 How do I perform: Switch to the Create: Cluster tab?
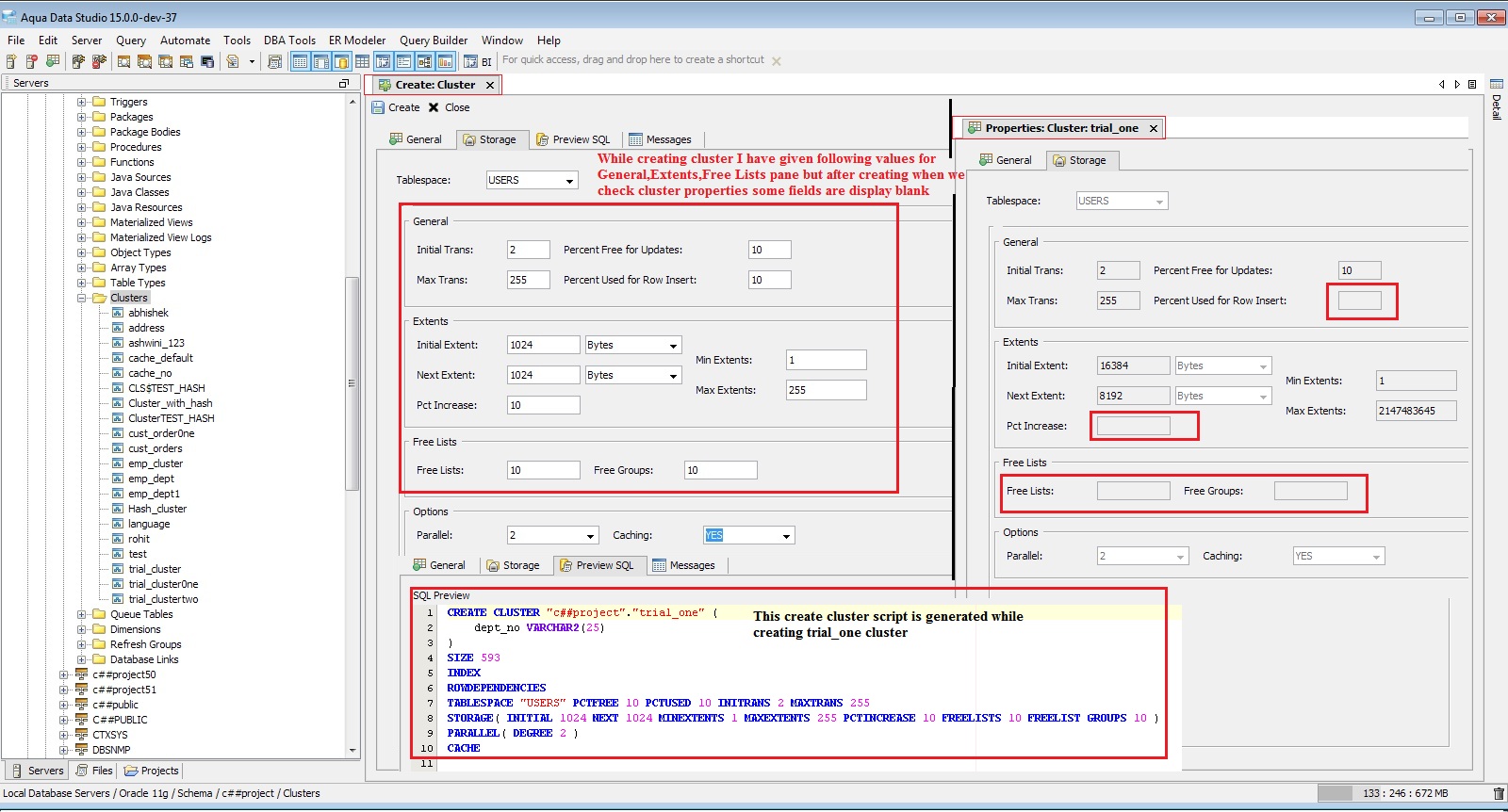432,85
